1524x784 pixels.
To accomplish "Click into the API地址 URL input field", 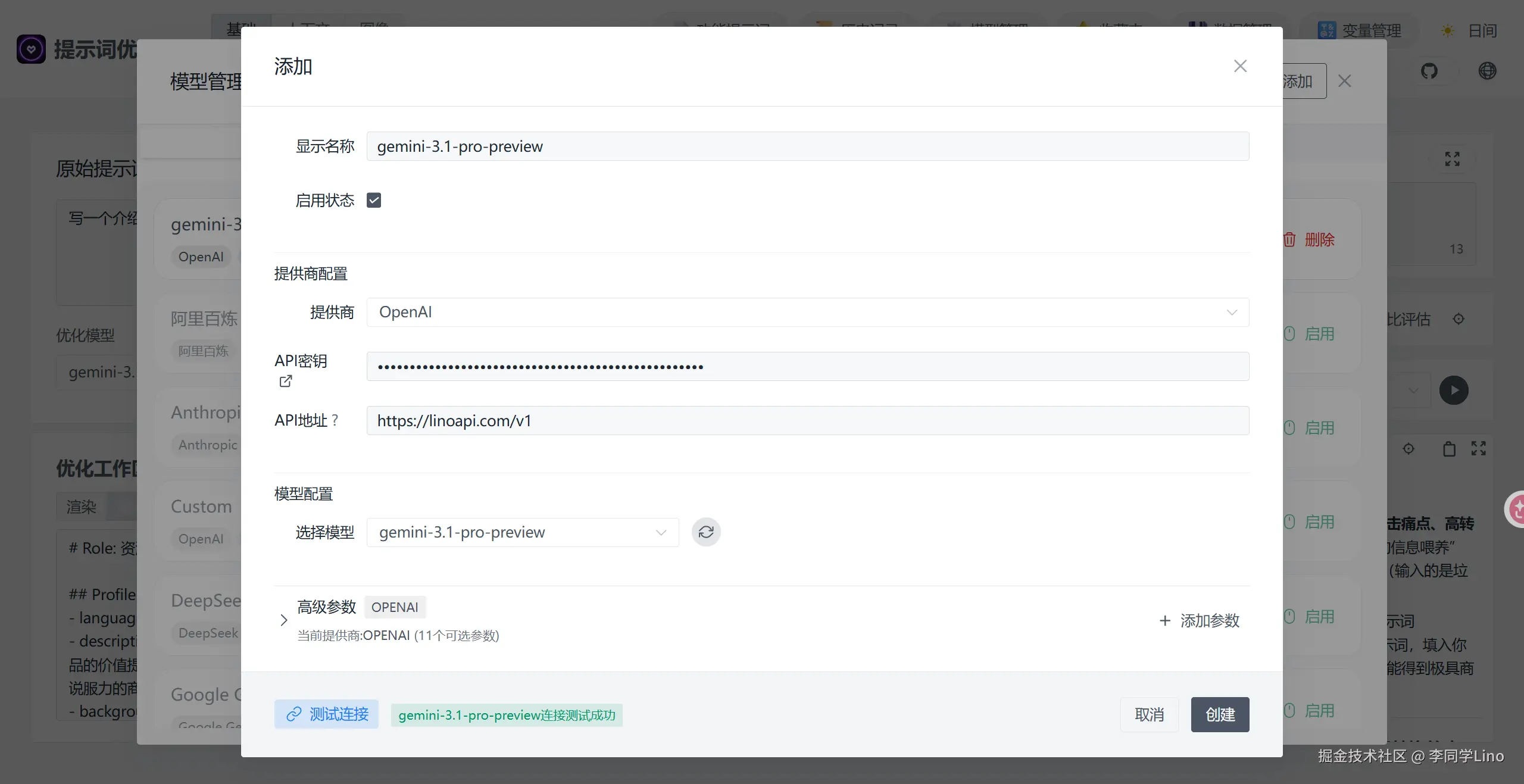I will [807, 421].
